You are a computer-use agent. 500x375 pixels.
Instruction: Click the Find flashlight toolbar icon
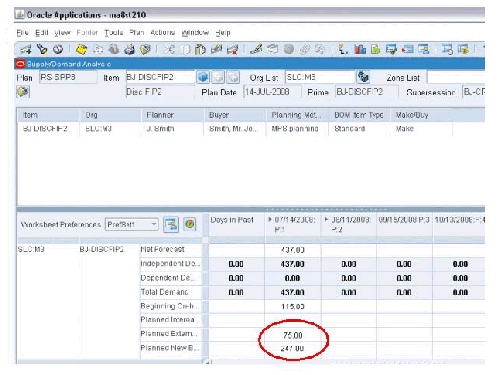42,49
